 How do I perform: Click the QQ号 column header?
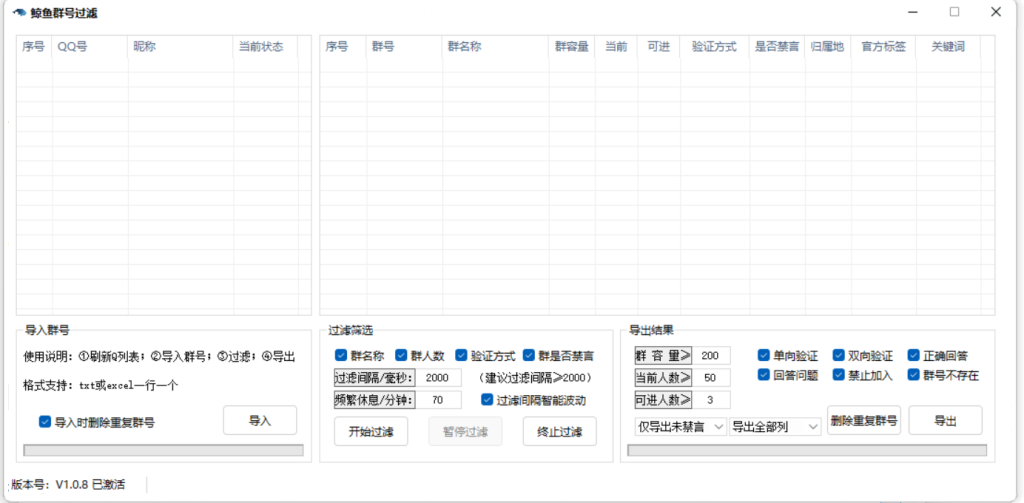point(89,47)
